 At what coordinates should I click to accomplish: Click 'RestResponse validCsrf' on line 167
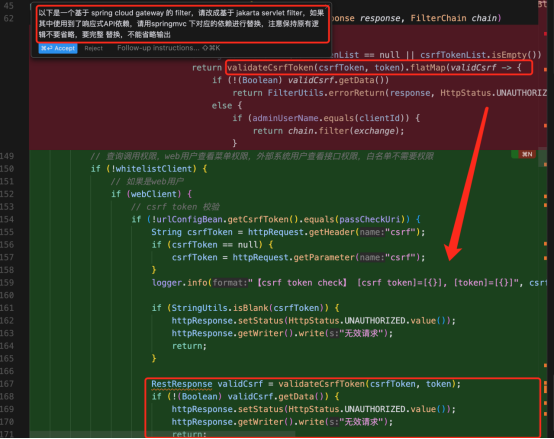pyautogui.click(x=207, y=384)
